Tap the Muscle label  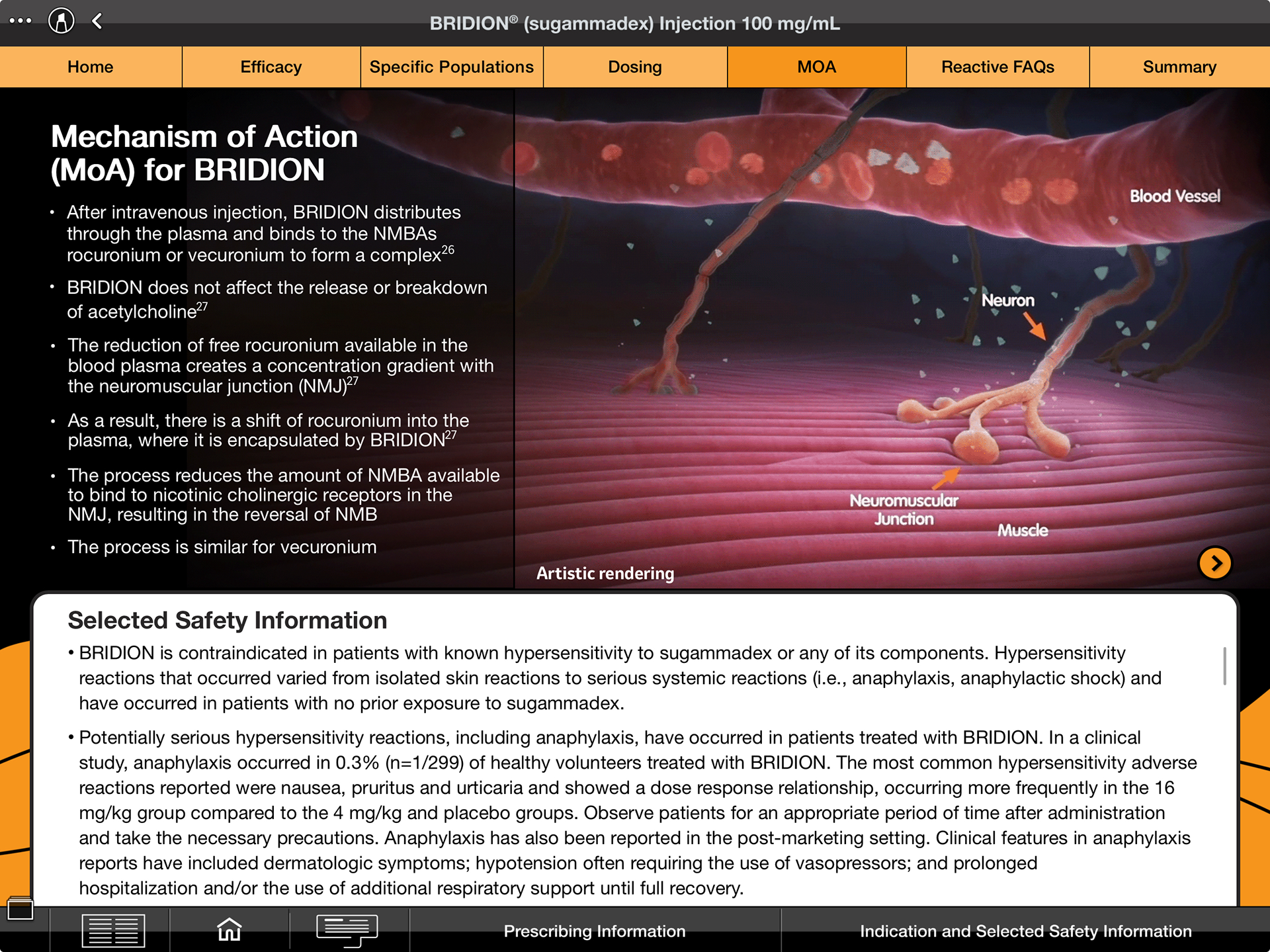coord(1023,530)
